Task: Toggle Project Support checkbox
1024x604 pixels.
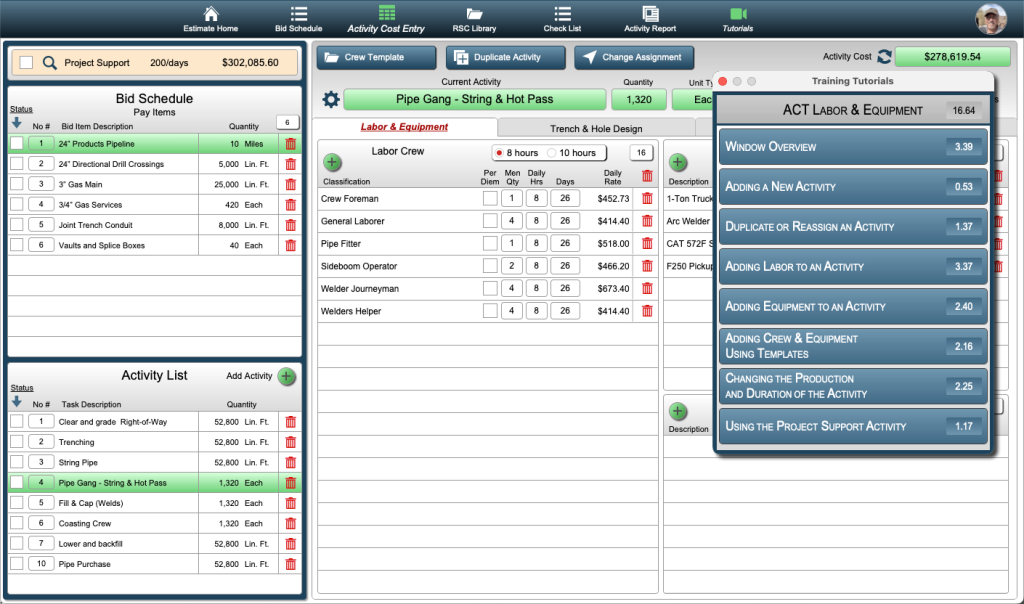Action: (x=26, y=63)
